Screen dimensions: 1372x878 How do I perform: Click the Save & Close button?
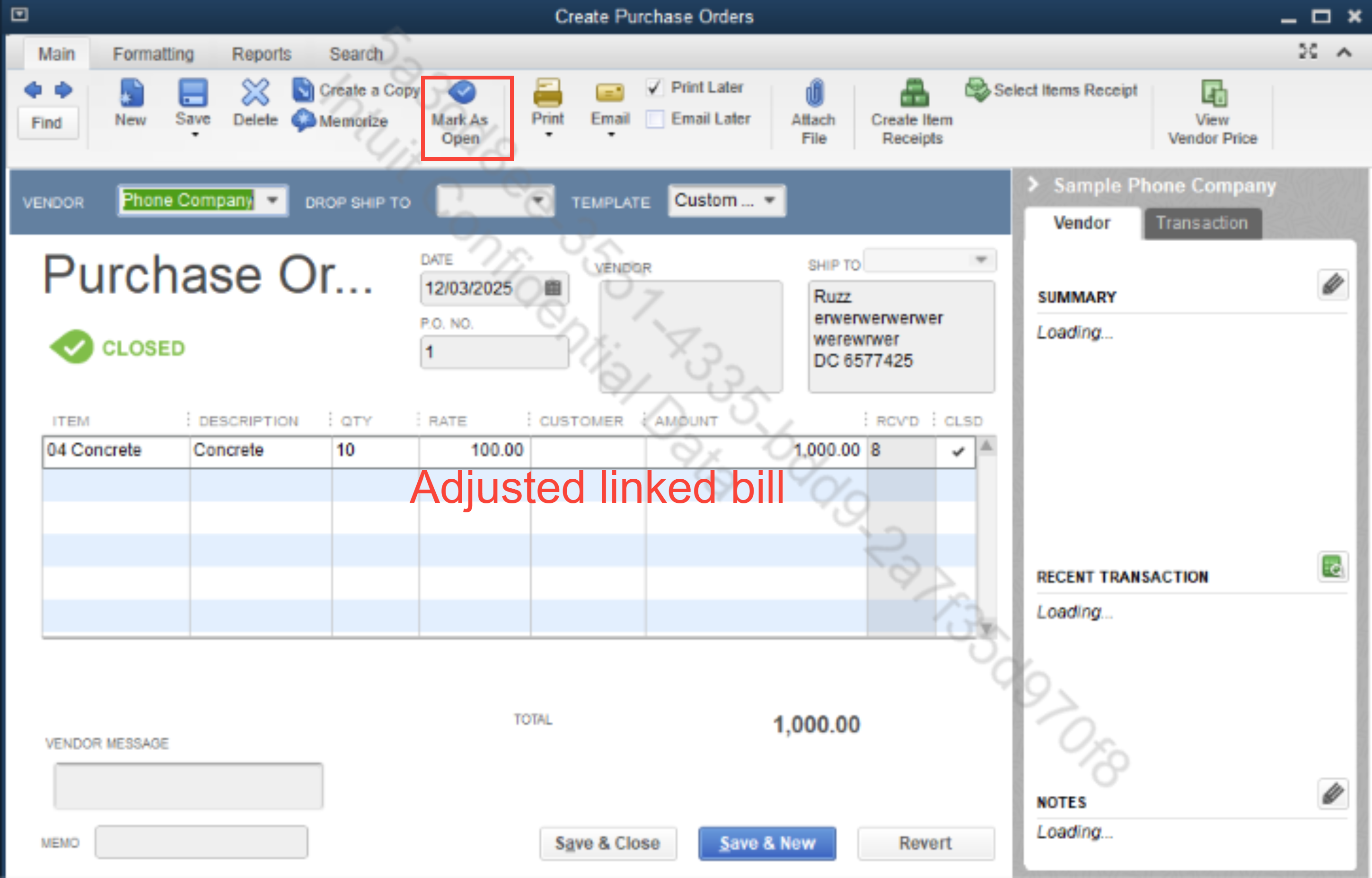607,843
